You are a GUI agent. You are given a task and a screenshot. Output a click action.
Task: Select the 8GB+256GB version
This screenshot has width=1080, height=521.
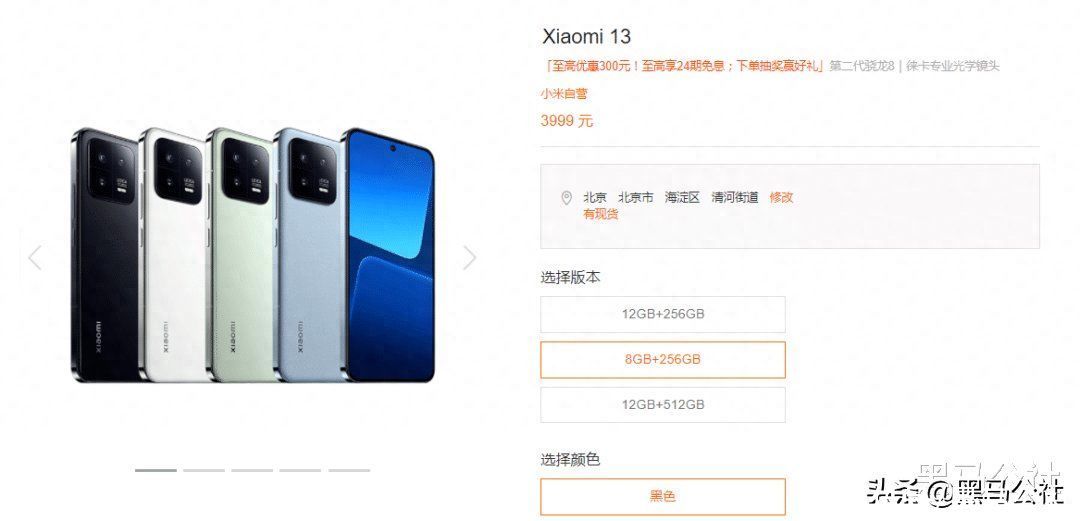pos(663,360)
